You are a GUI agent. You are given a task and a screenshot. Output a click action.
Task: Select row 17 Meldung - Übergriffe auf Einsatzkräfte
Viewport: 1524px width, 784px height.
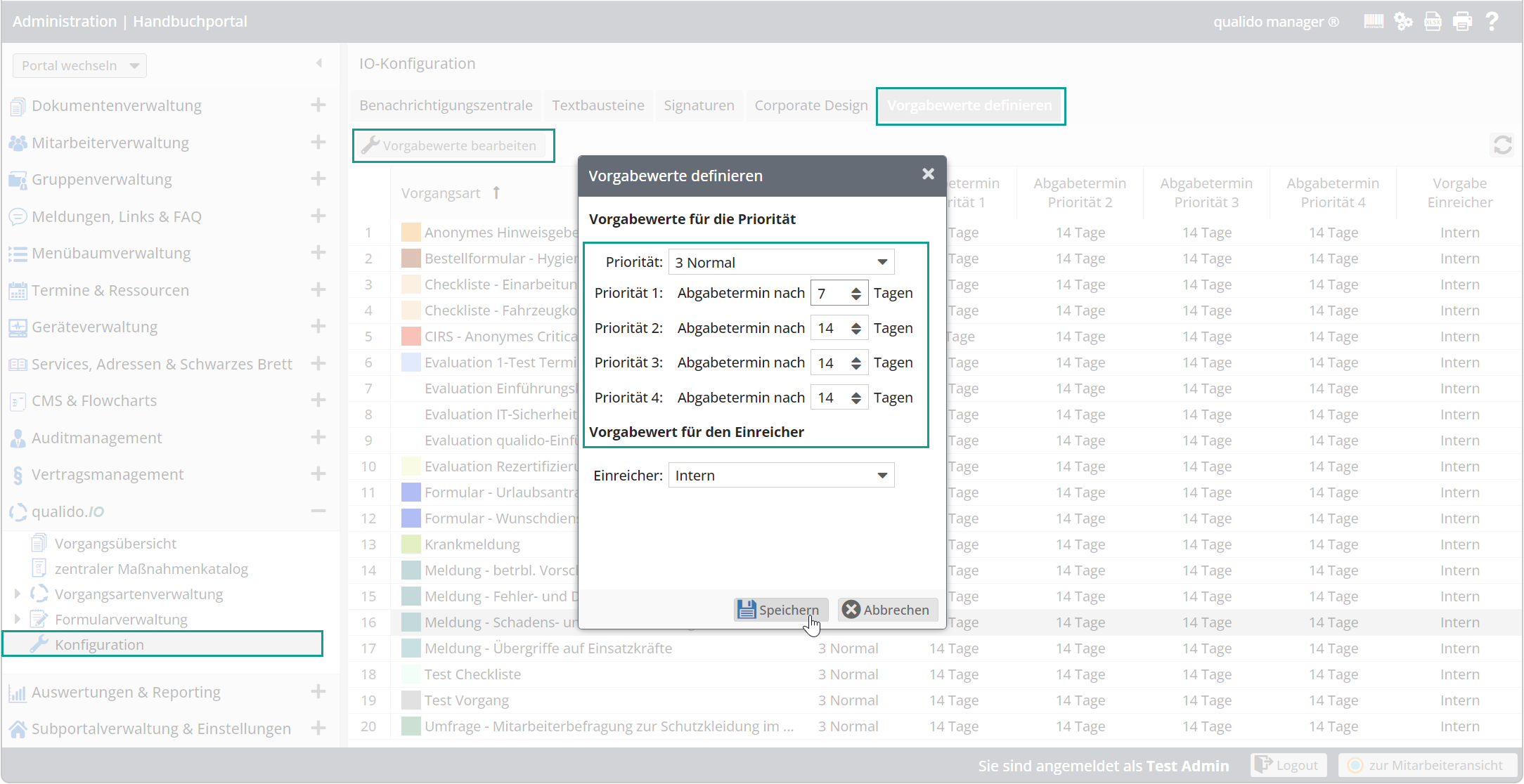tap(935, 648)
